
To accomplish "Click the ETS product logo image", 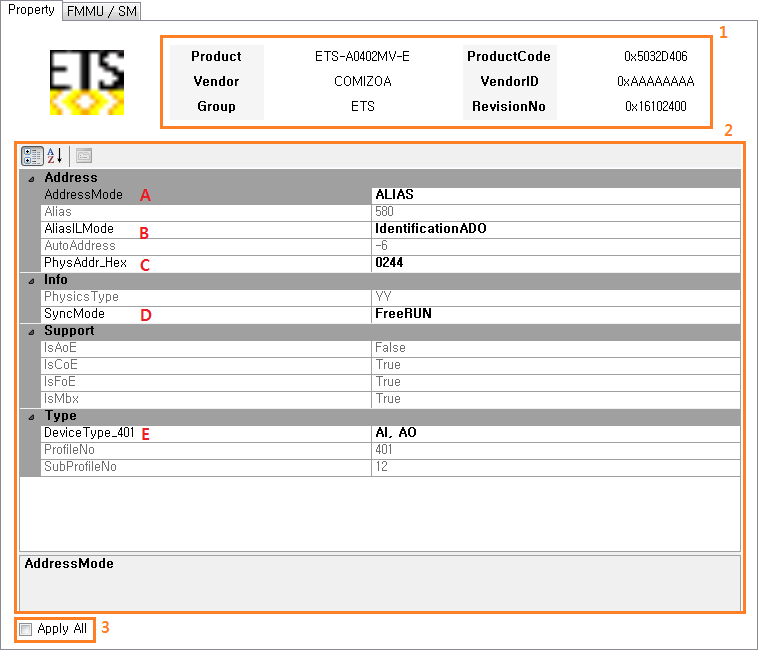I will [87, 82].
